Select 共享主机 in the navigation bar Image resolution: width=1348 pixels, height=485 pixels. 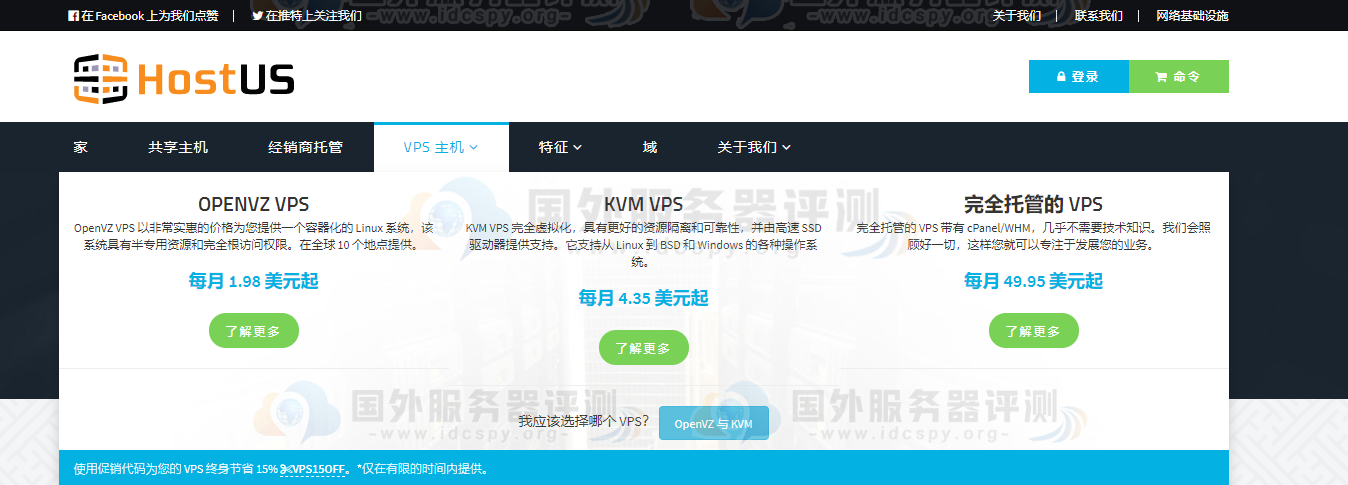tap(178, 147)
